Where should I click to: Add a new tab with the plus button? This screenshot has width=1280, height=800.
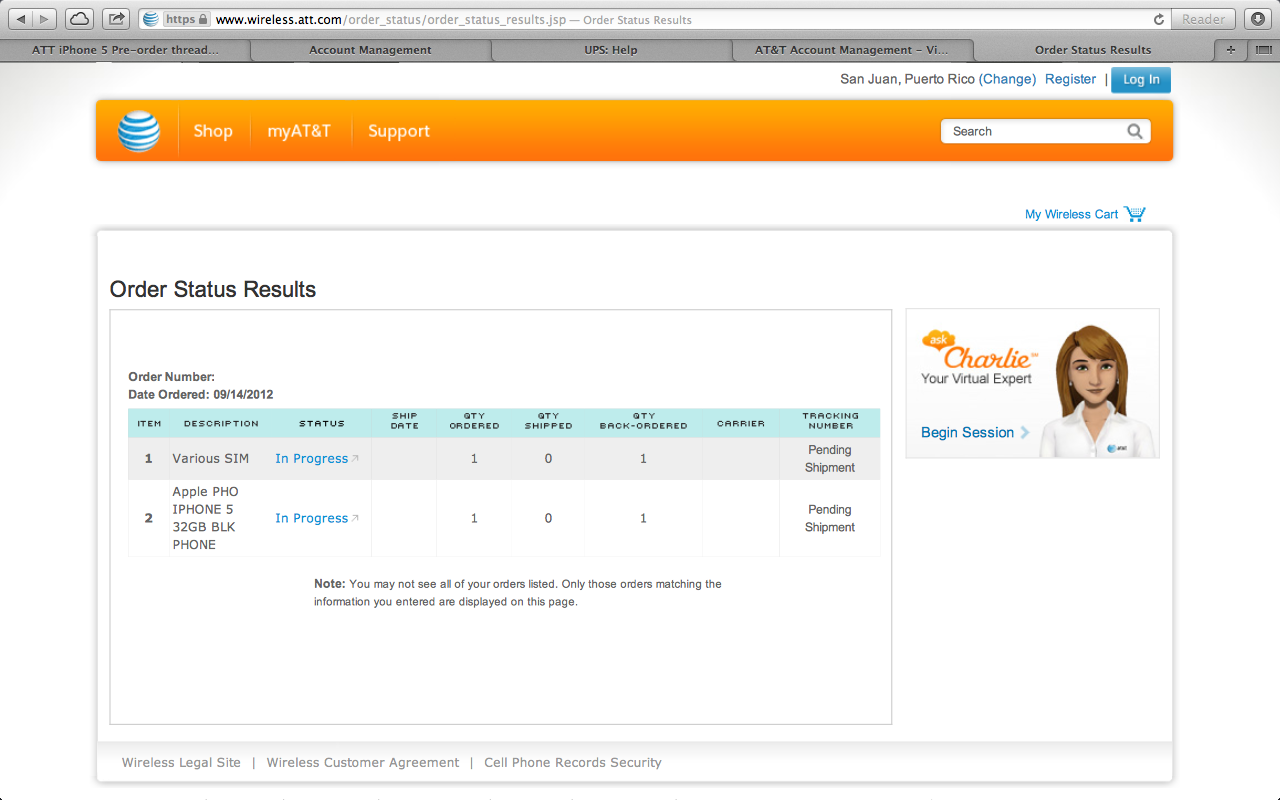tap(1230, 50)
